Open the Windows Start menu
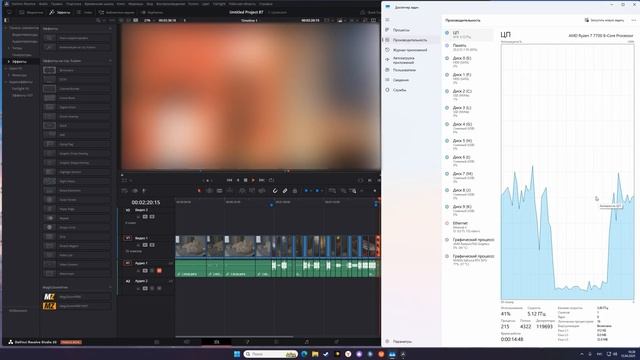 click(237, 354)
